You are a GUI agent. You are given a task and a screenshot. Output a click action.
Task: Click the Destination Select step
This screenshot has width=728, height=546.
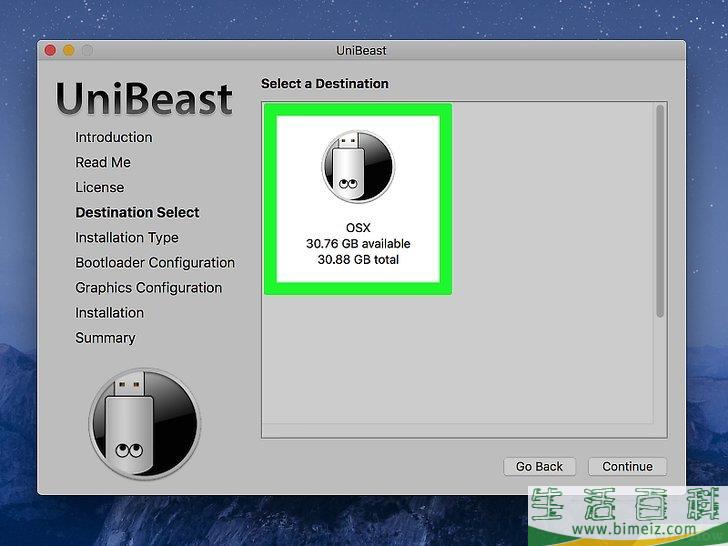pos(137,213)
